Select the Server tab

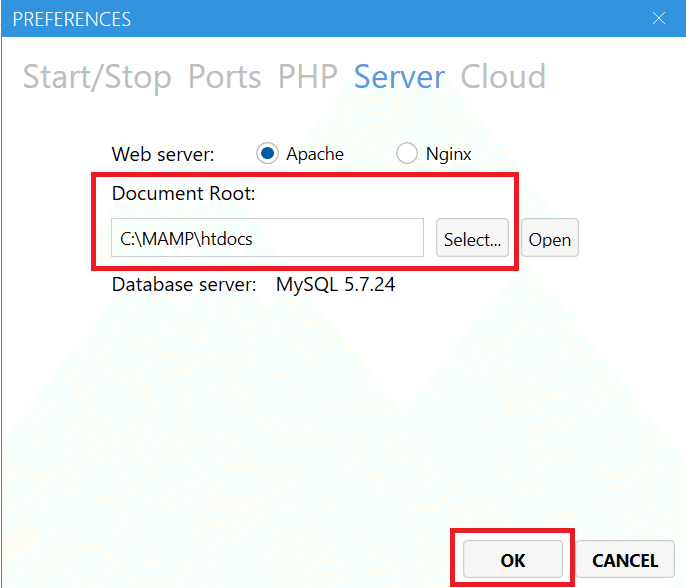click(399, 77)
